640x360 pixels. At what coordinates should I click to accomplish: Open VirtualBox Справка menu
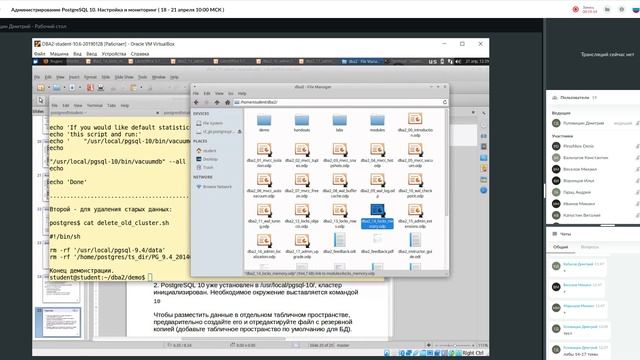tap(140, 54)
